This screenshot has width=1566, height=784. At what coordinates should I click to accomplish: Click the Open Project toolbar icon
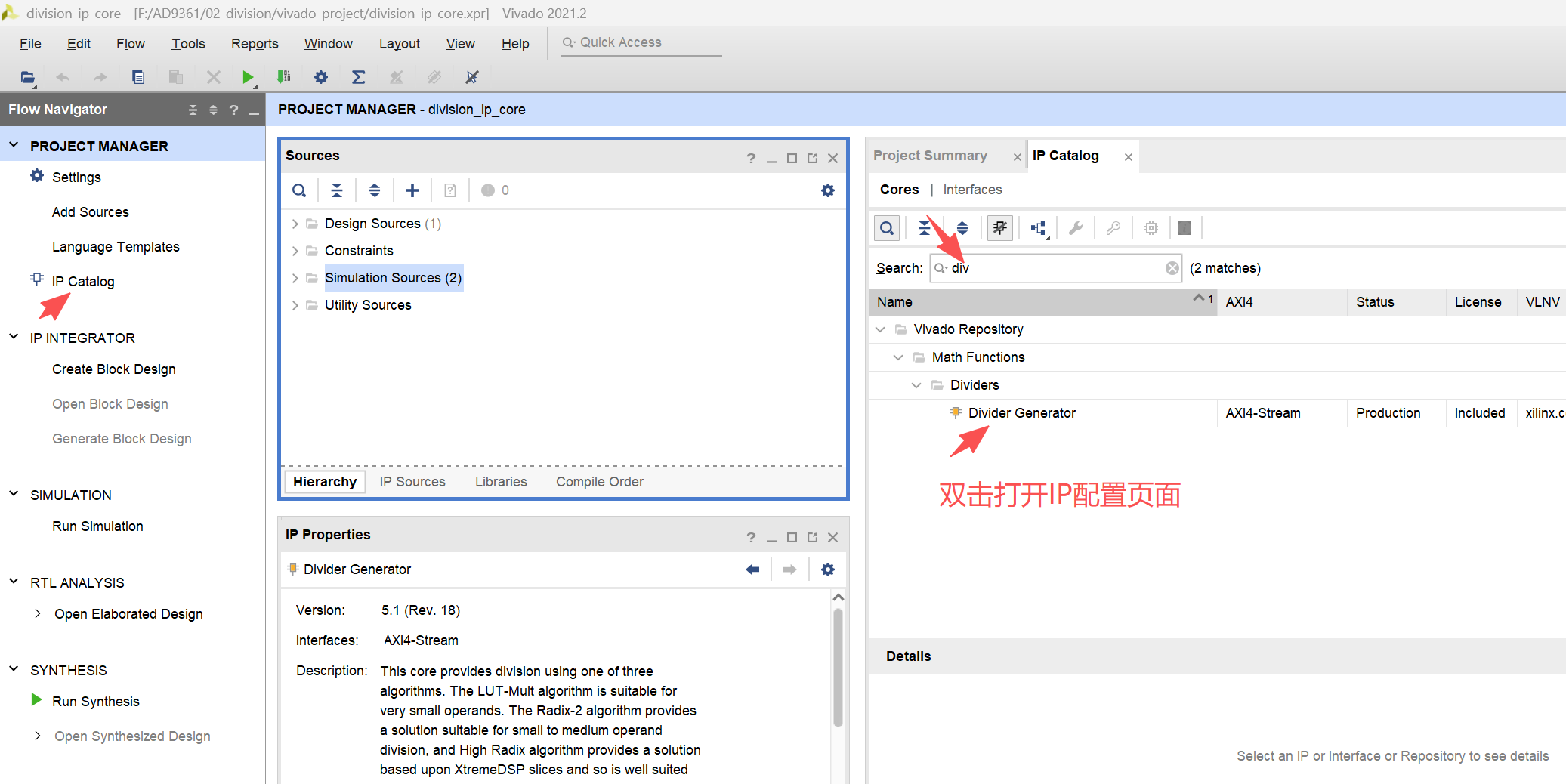point(28,77)
